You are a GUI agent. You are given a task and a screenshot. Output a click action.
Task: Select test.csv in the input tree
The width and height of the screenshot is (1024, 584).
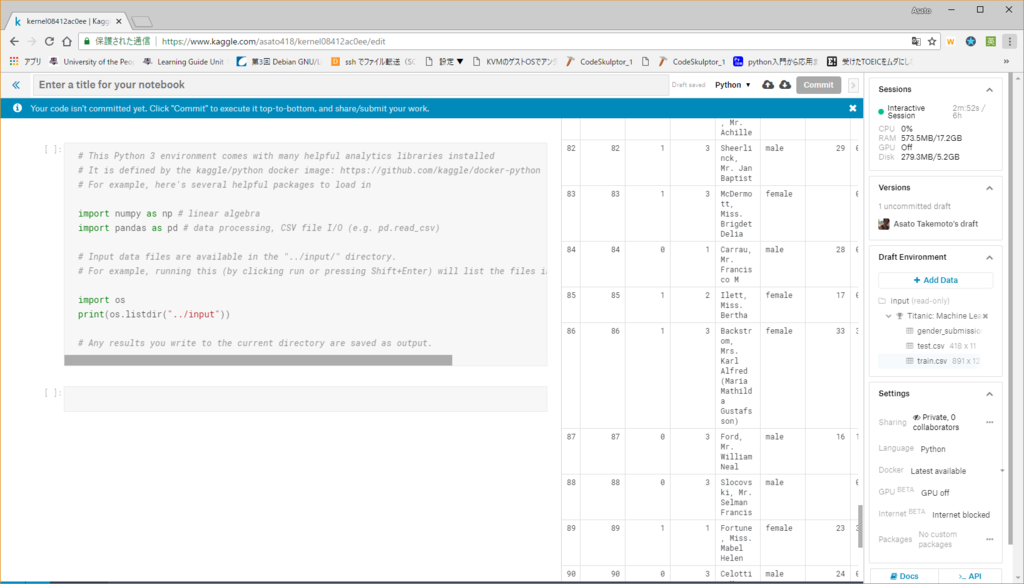(x=930, y=346)
